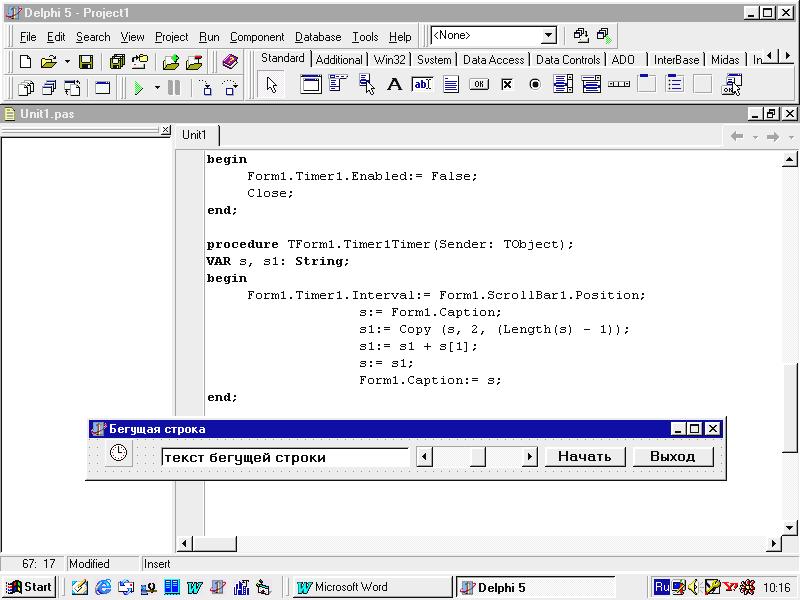800x600 pixels.
Task: Click the Toggle Form/Unit icon
Action: (x=72, y=88)
